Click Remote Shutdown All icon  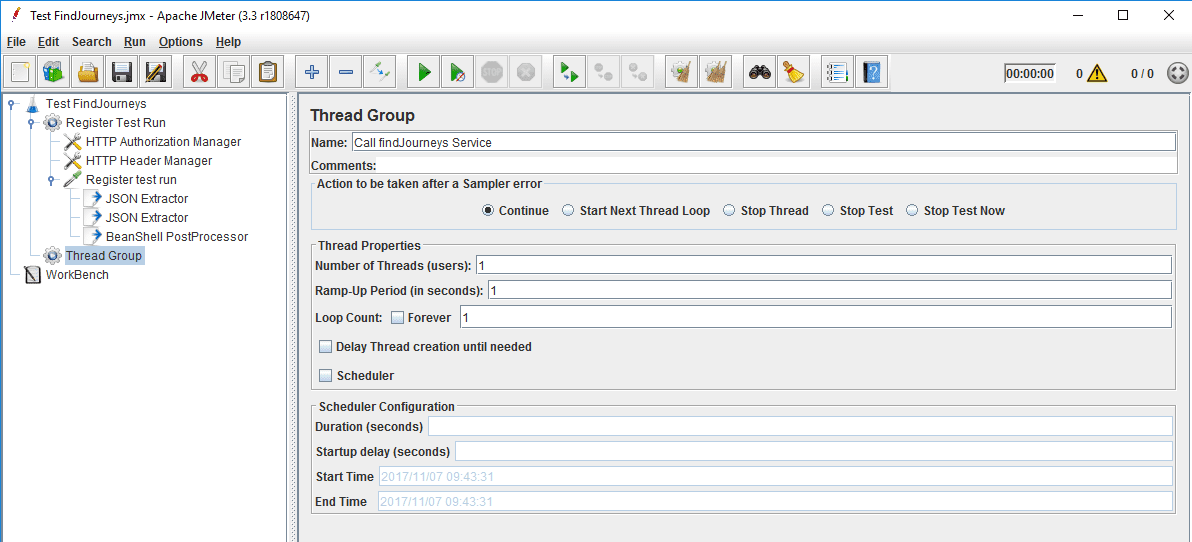coord(637,73)
